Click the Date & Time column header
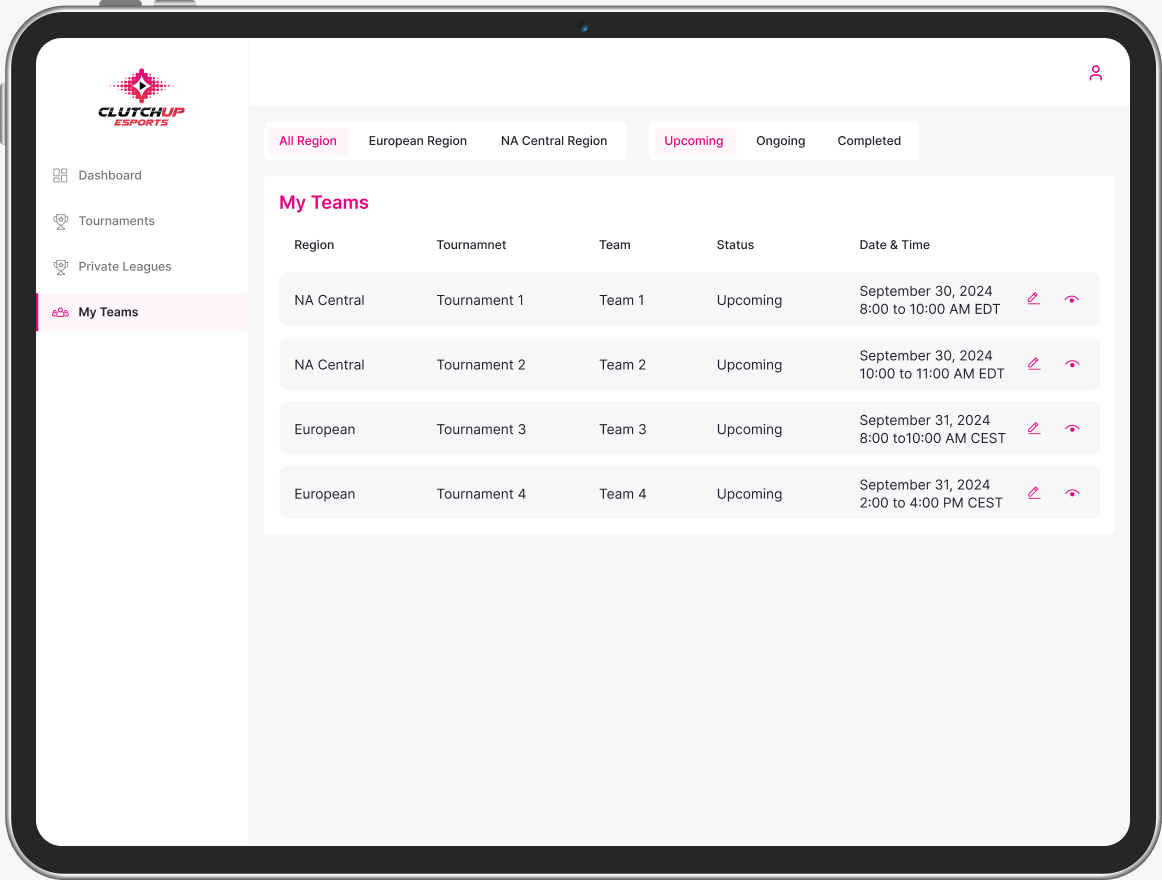1162x880 pixels. click(x=894, y=245)
